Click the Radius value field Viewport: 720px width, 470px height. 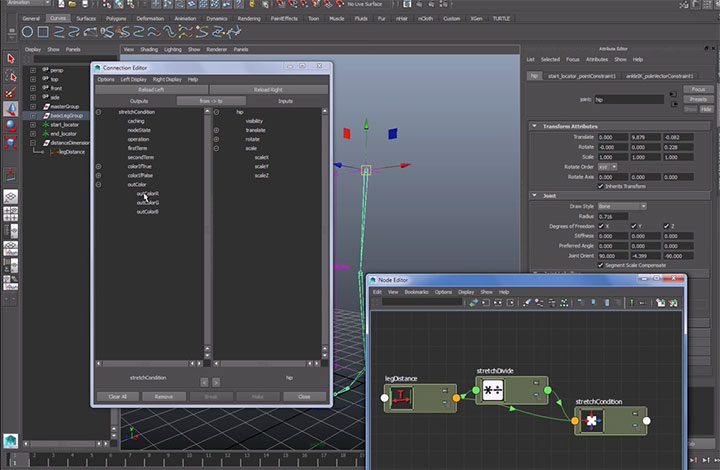coord(613,216)
